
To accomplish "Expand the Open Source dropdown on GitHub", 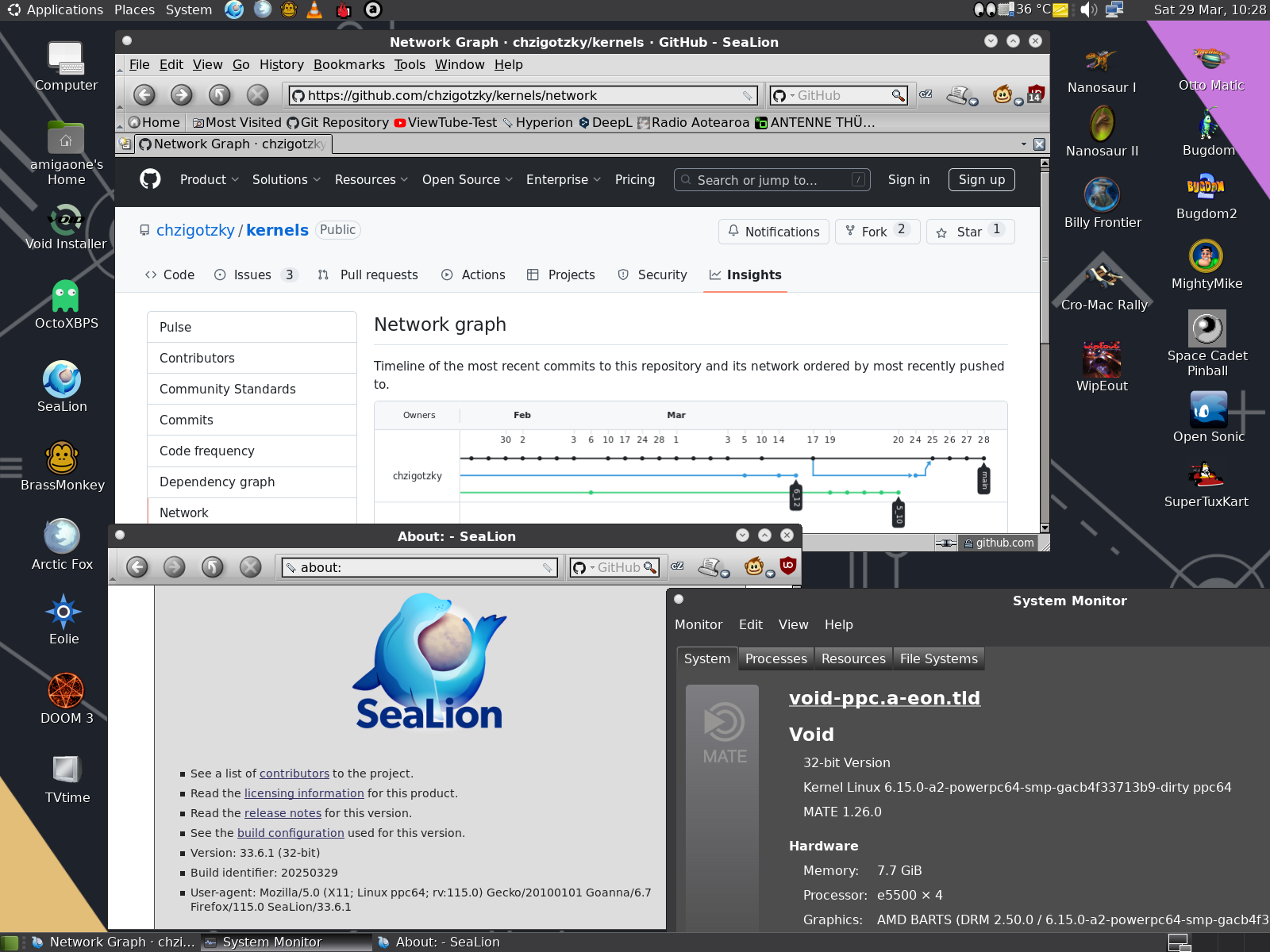I will point(468,180).
